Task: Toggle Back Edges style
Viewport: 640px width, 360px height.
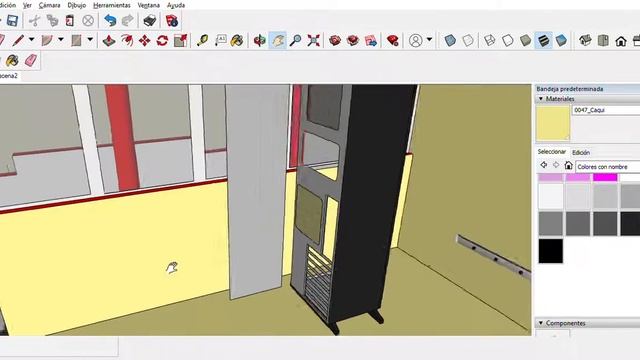Action: [x=468, y=40]
